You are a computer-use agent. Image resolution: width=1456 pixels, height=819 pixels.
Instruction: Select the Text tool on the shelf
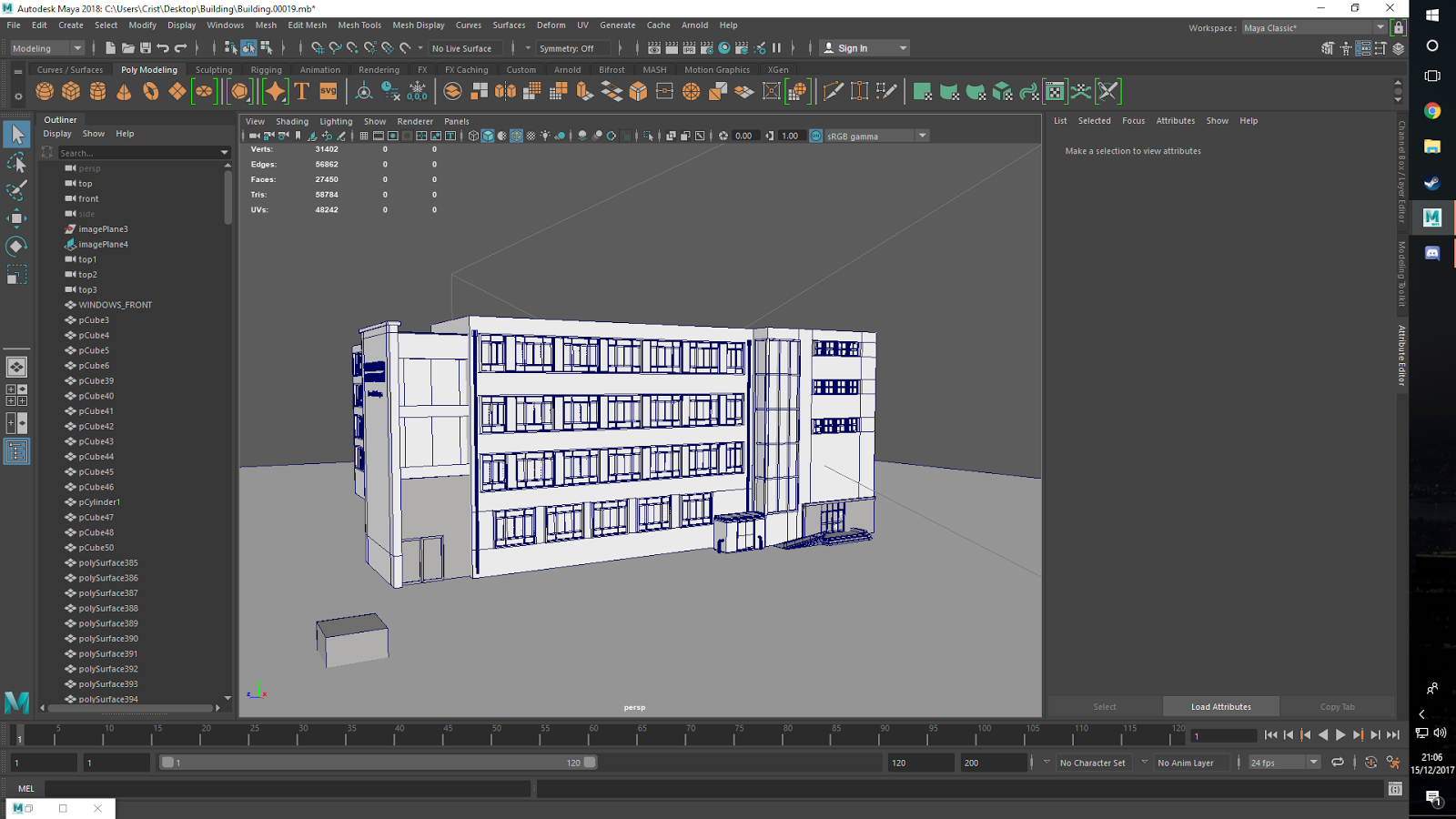(x=300, y=91)
